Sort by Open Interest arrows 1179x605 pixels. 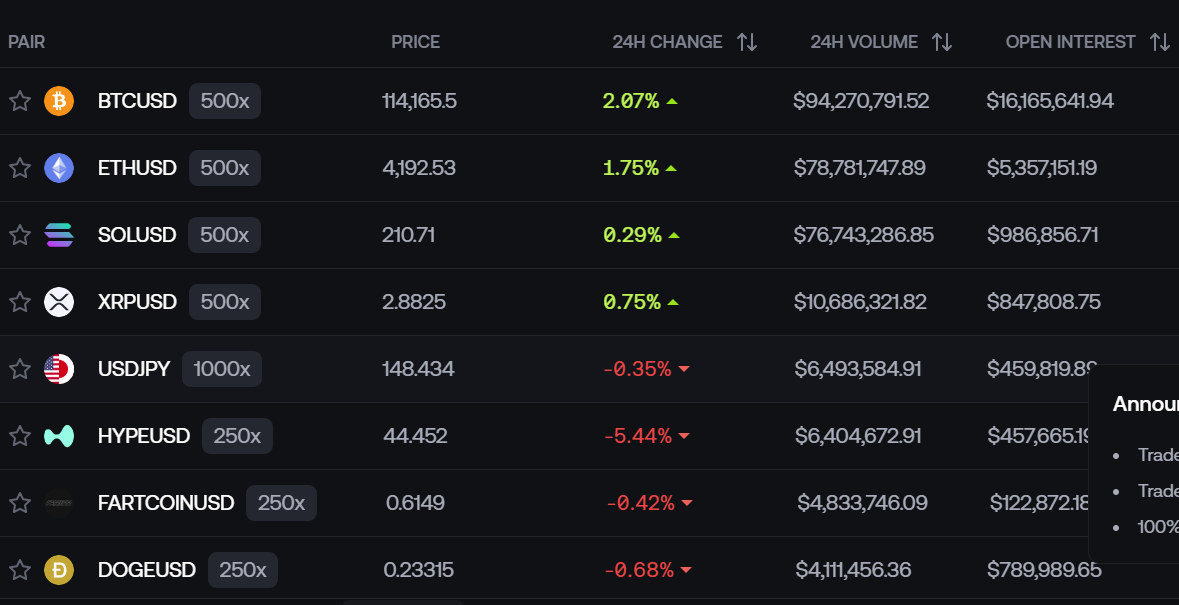coord(1160,42)
